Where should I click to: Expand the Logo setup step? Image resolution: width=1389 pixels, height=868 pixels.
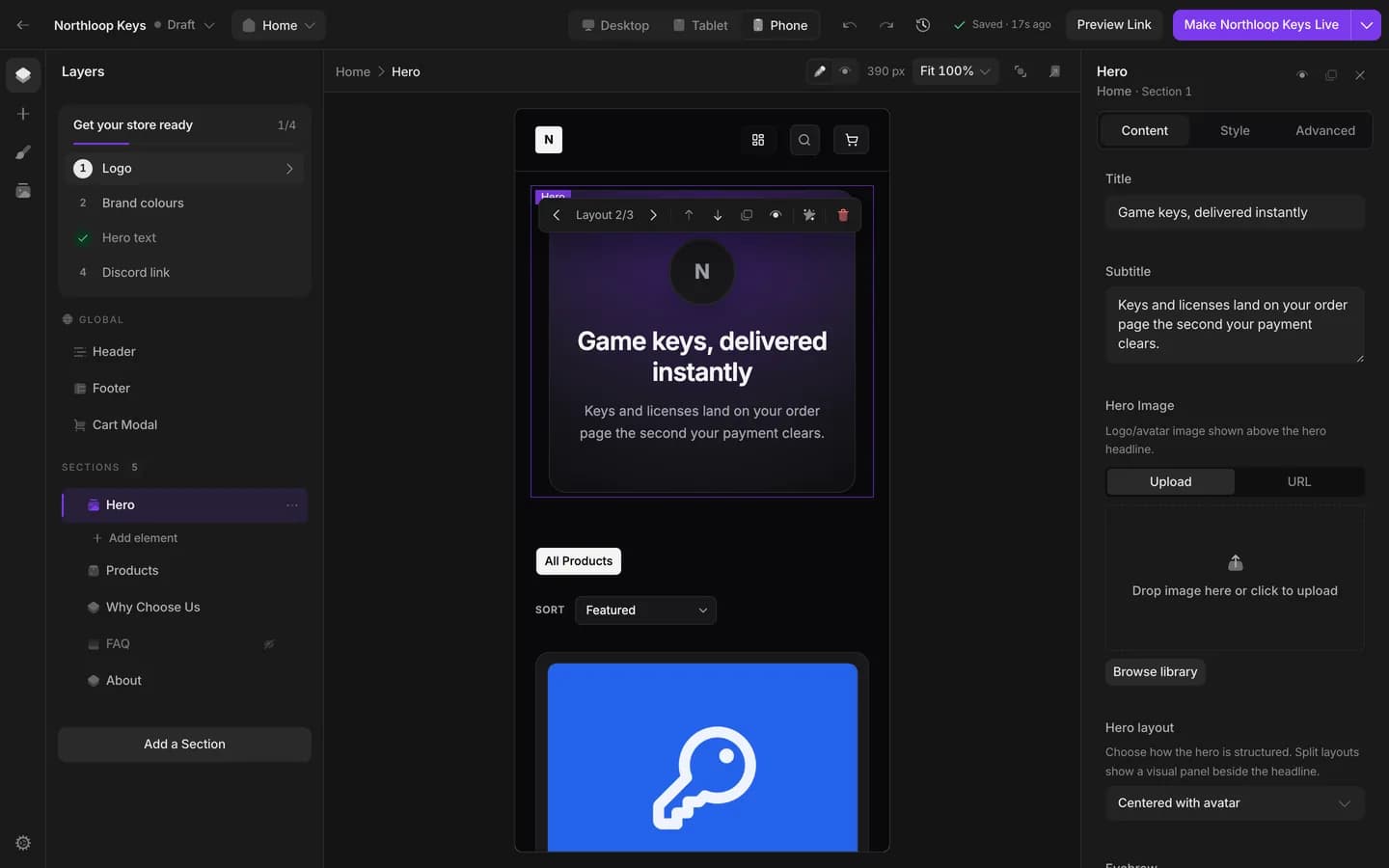click(x=185, y=169)
